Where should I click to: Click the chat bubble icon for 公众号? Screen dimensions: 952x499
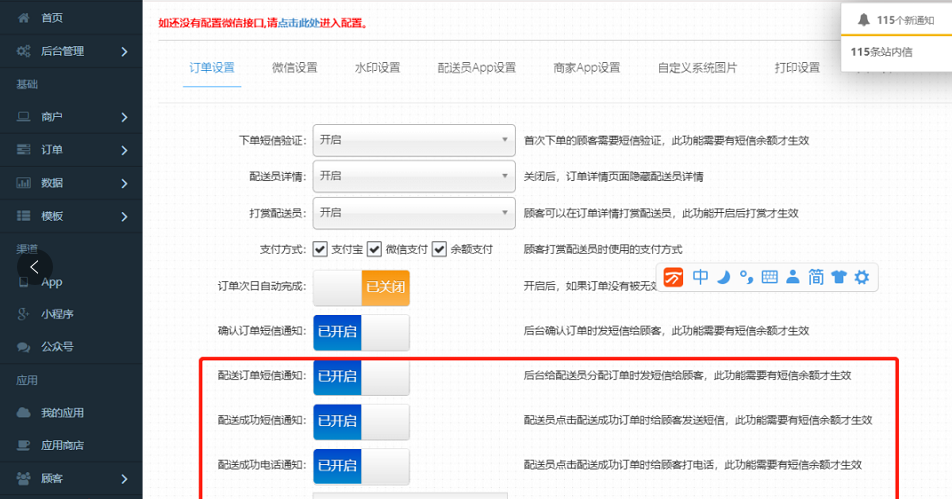[23, 347]
